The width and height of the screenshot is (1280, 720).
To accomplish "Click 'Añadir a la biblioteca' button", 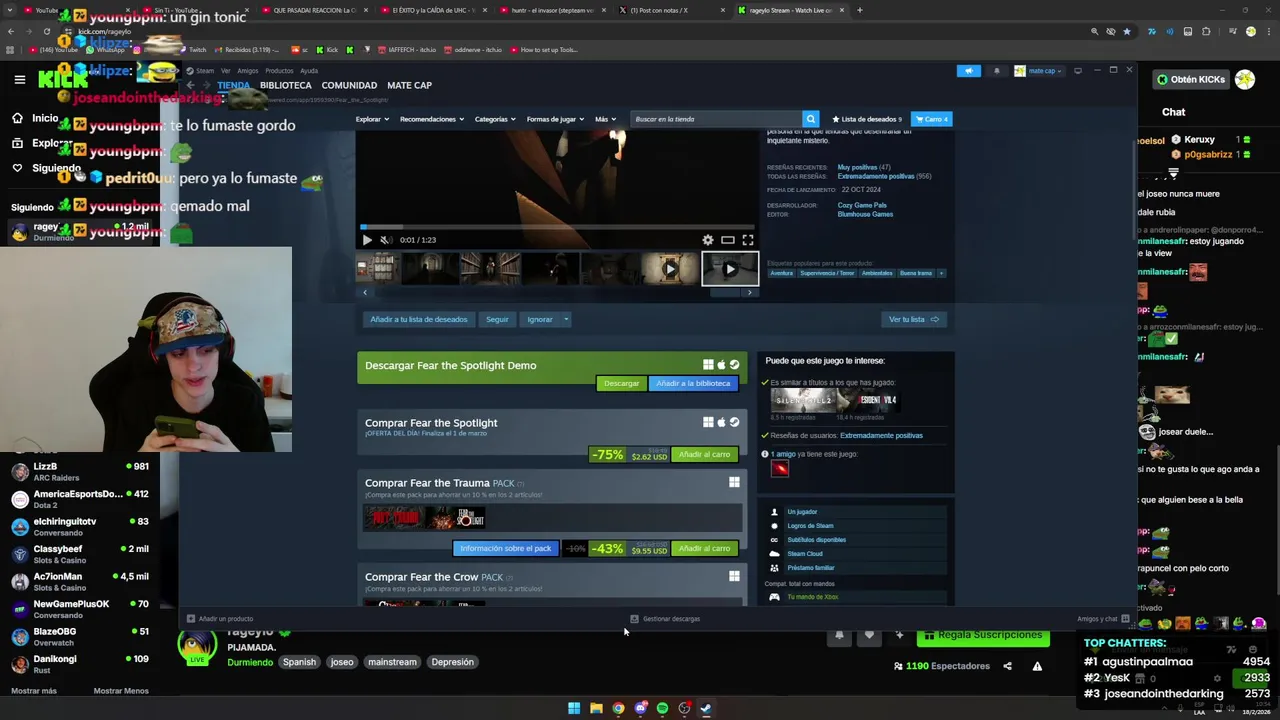I will (x=693, y=383).
